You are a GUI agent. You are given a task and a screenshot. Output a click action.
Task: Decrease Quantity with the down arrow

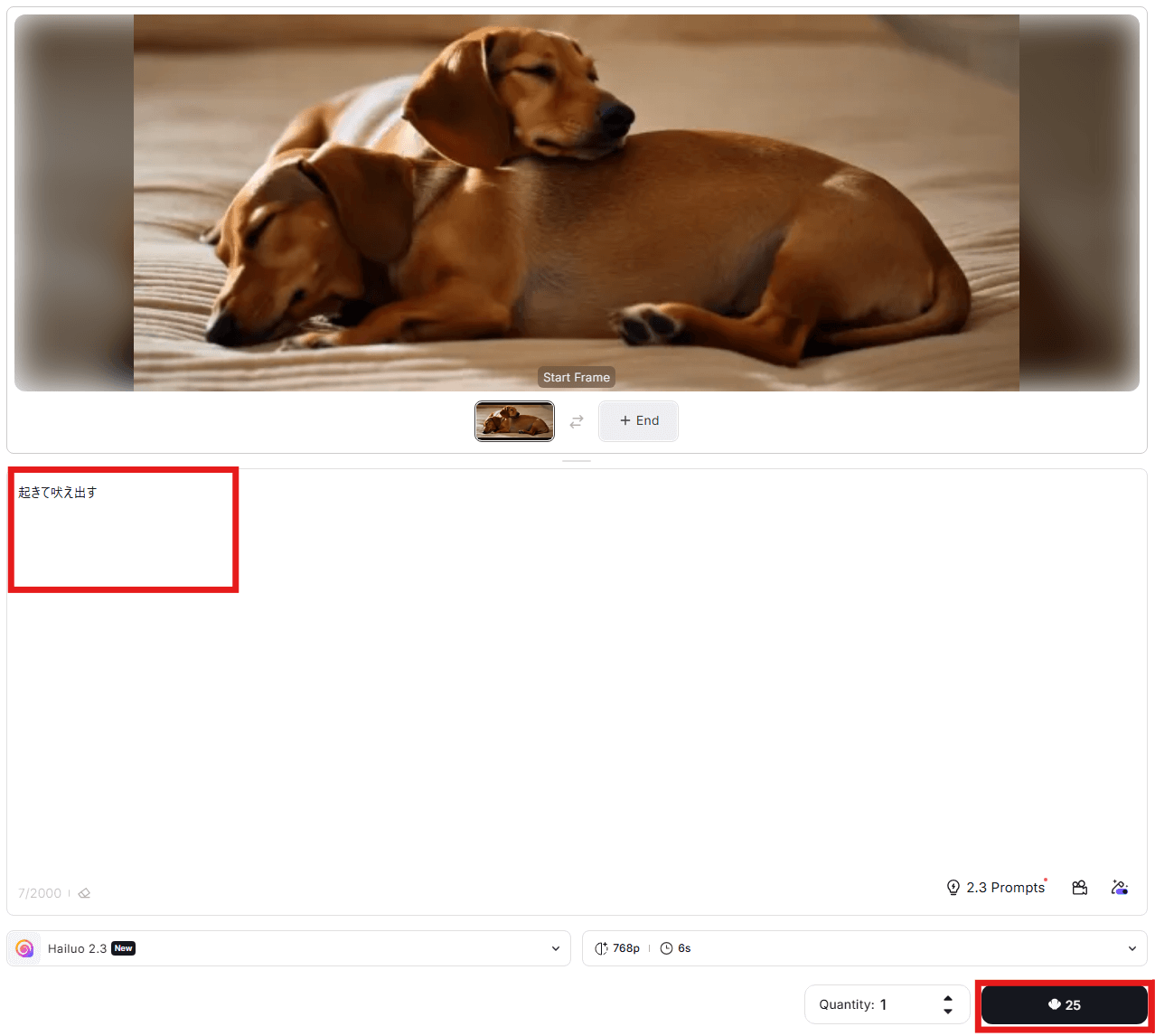pos(947,1011)
